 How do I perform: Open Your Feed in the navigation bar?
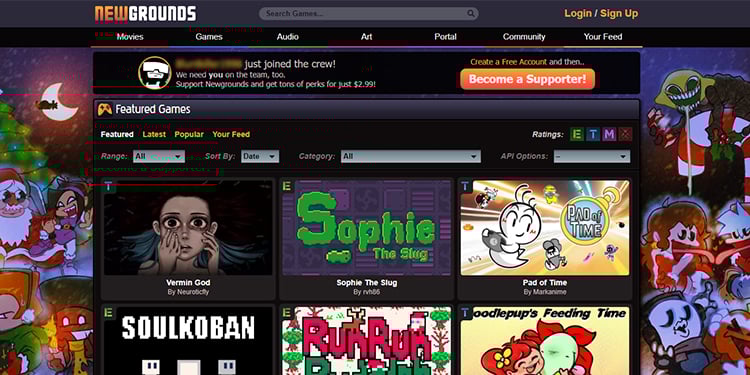point(603,37)
